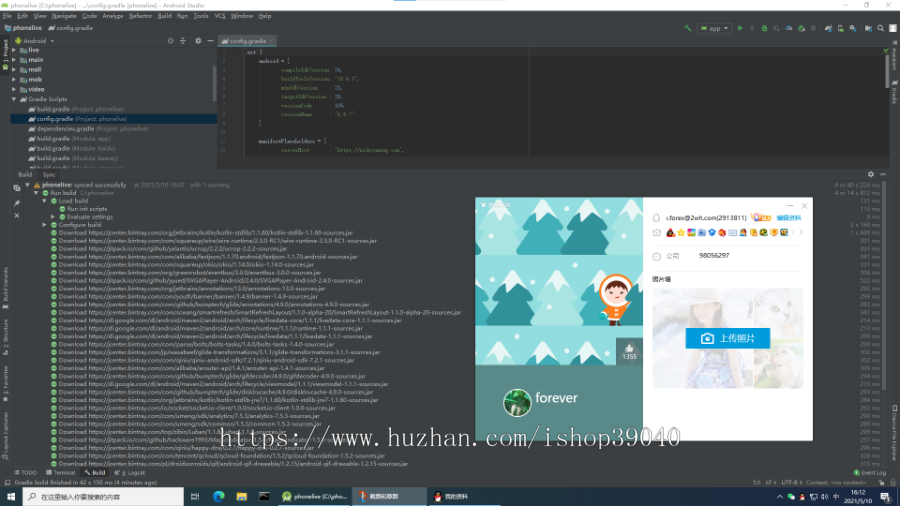The image size is (900, 506).
Task: Sync project with Gradle files elephant icon
Action: (x=828, y=28)
